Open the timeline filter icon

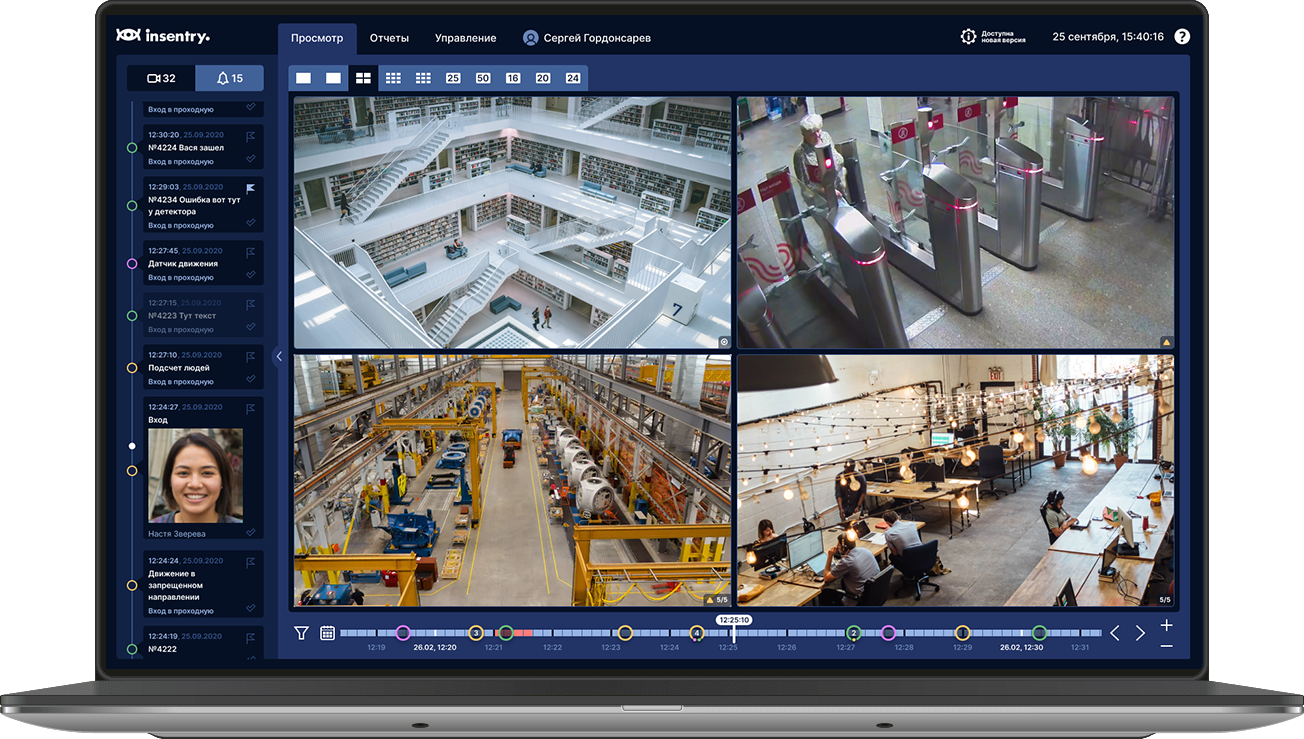click(301, 632)
